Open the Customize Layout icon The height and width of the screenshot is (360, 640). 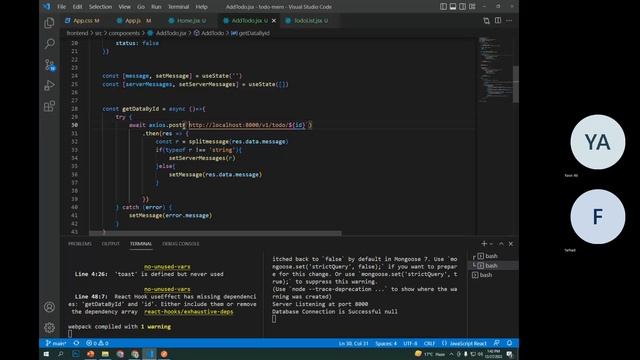point(472,7)
